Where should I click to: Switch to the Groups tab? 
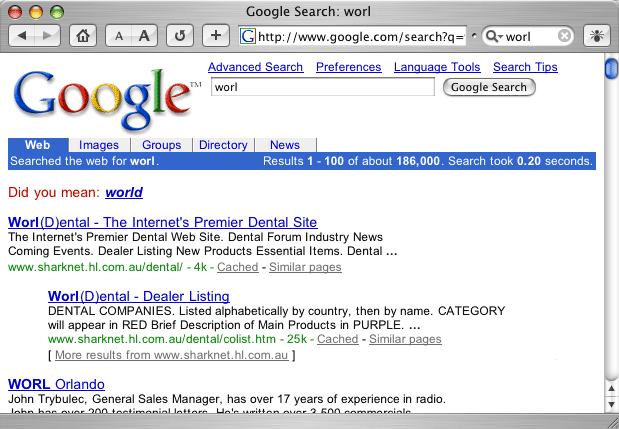[x=161, y=145]
